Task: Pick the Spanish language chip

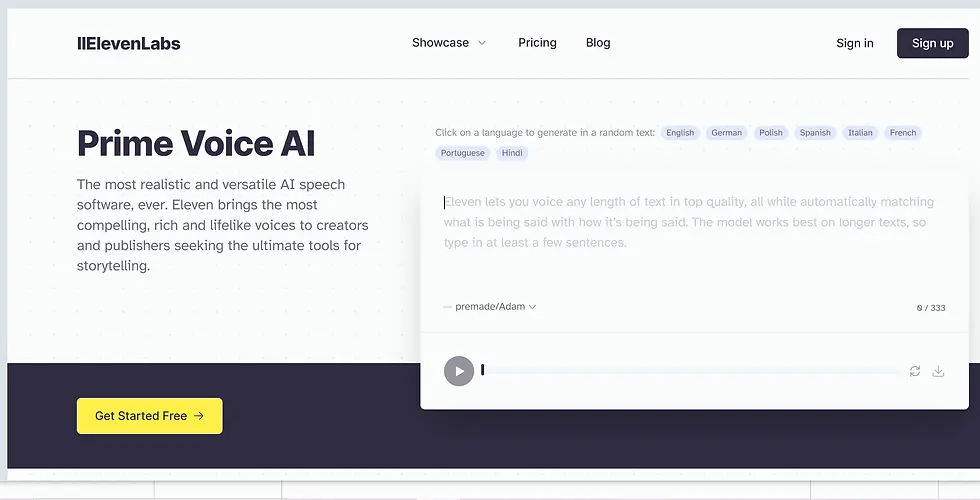Action: [815, 132]
